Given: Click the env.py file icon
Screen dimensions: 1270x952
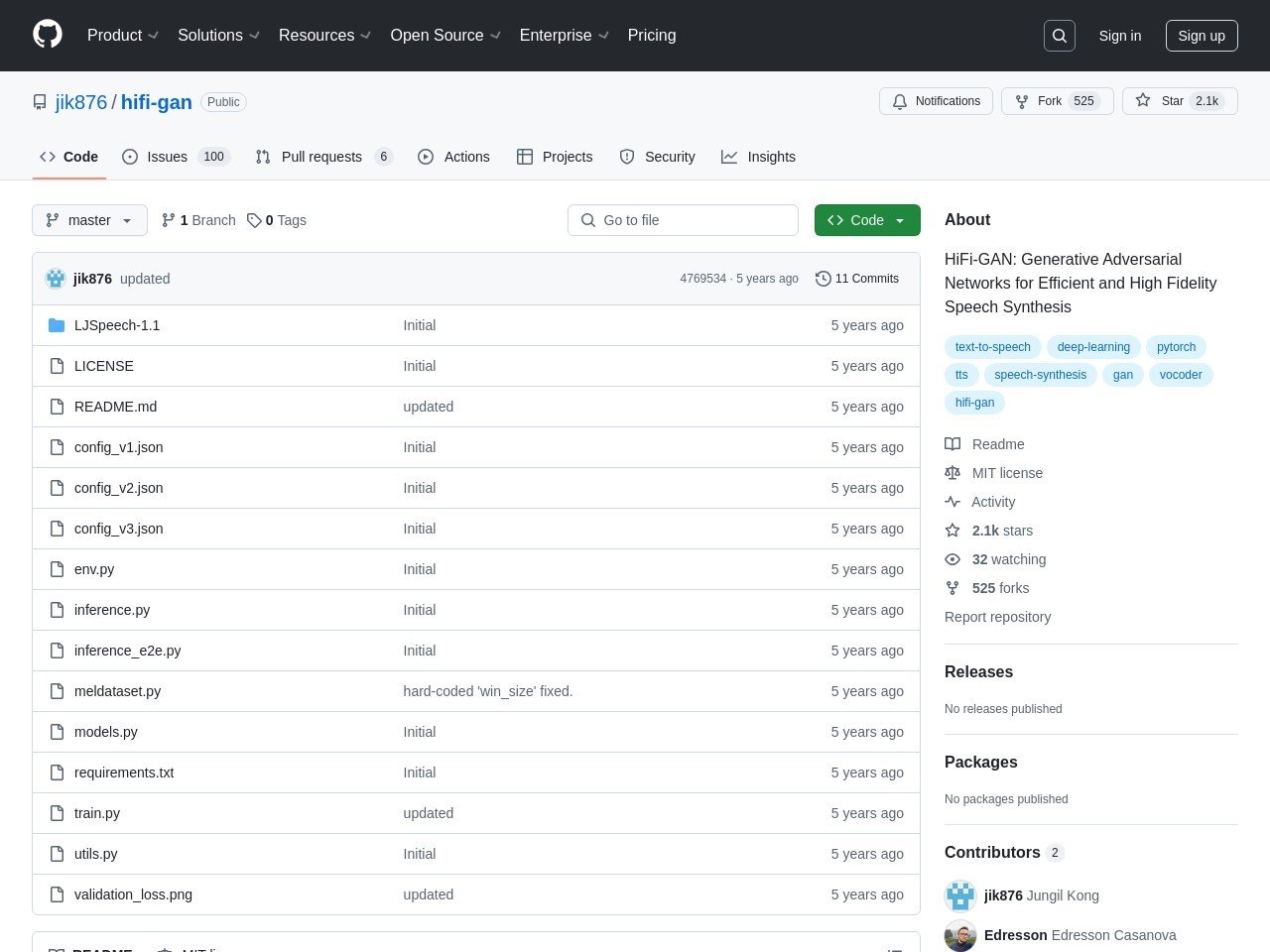Looking at the screenshot, I should click(57, 569).
